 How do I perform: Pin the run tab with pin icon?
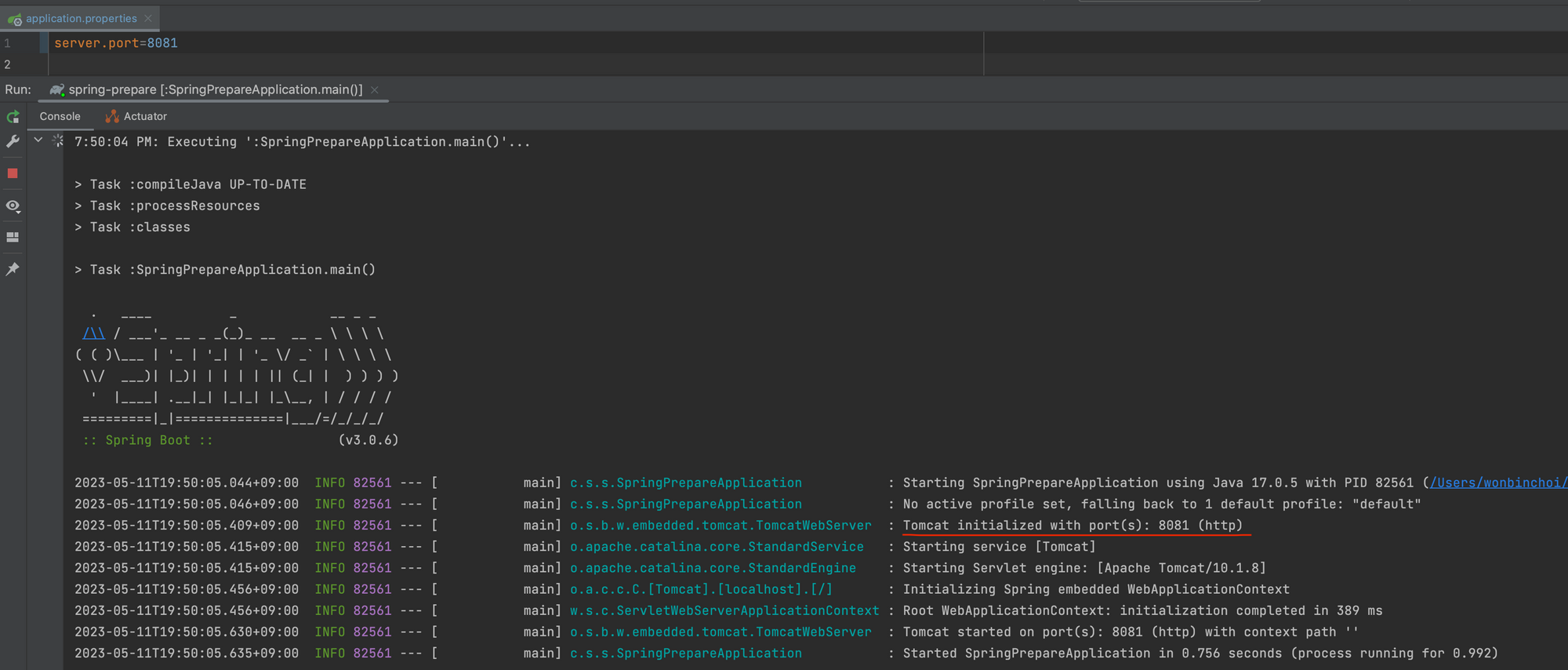click(13, 269)
